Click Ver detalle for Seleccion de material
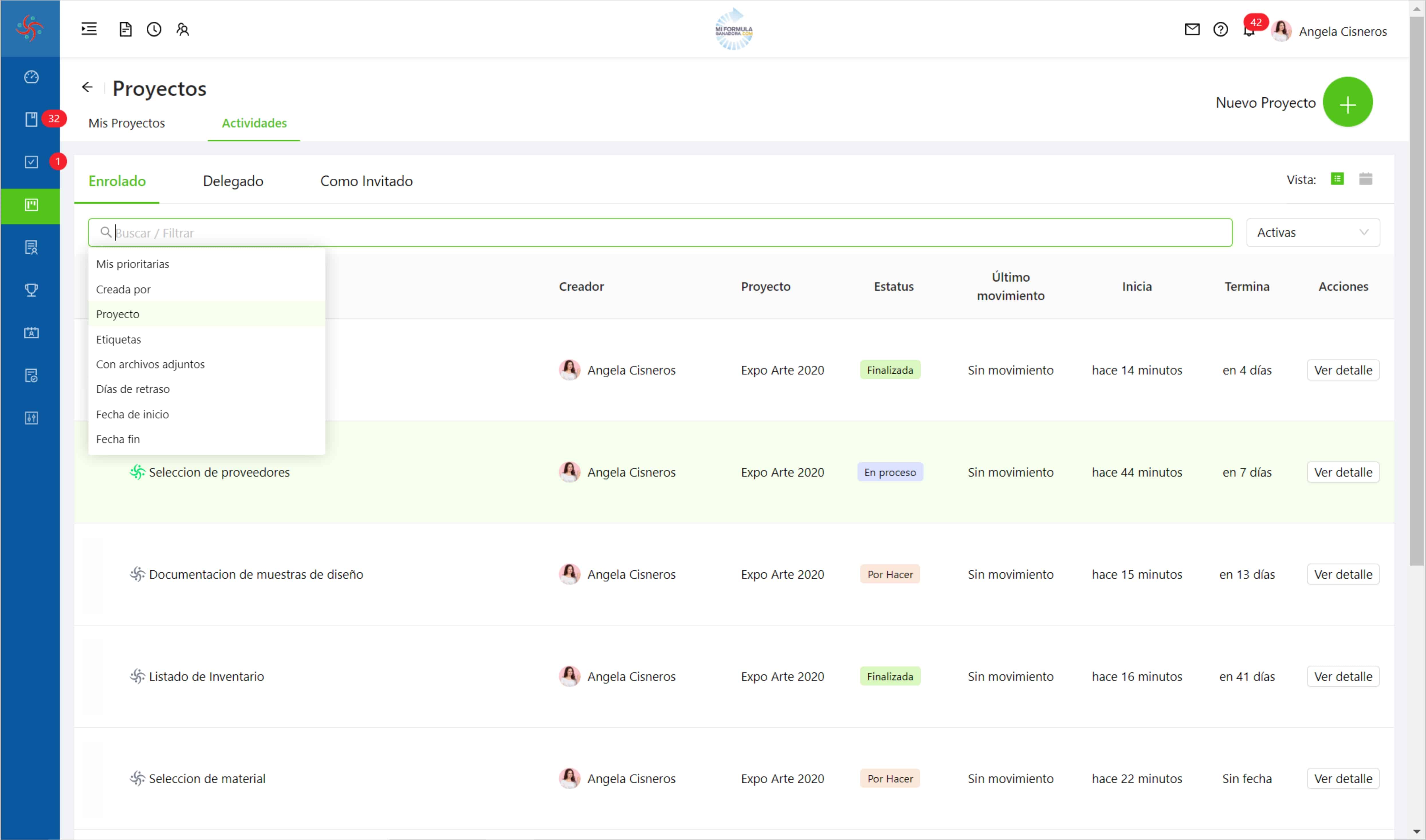 point(1343,778)
